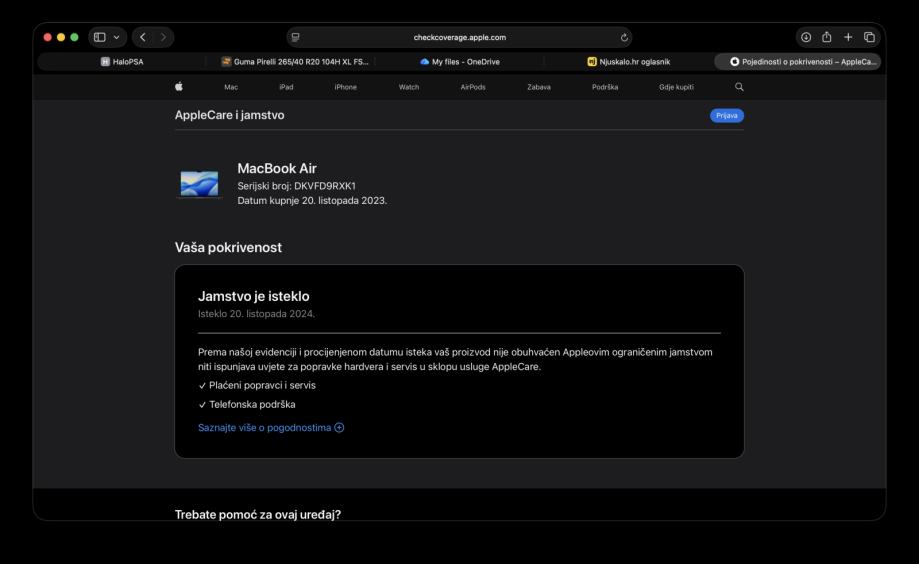Open Podrška in Apple navigation bar

(x=605, y=87)
